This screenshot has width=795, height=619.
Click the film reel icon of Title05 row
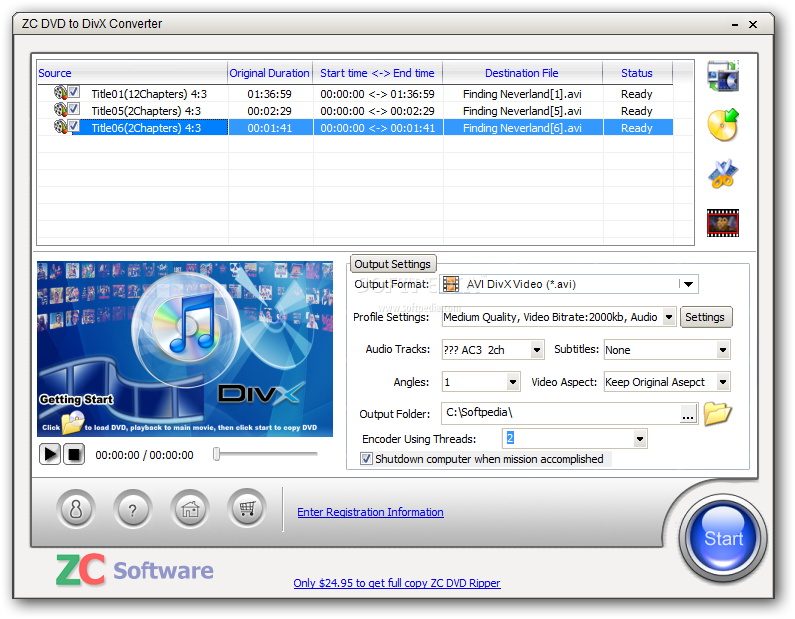click(60, 110)
